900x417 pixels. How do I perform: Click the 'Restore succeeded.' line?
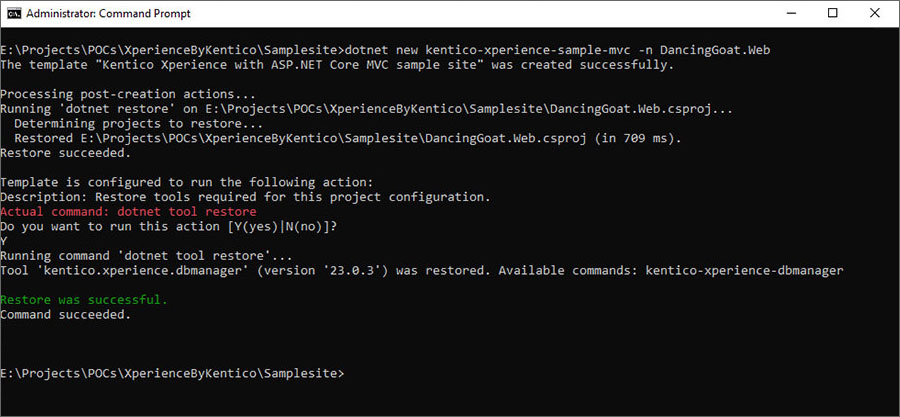click(65, 153)
